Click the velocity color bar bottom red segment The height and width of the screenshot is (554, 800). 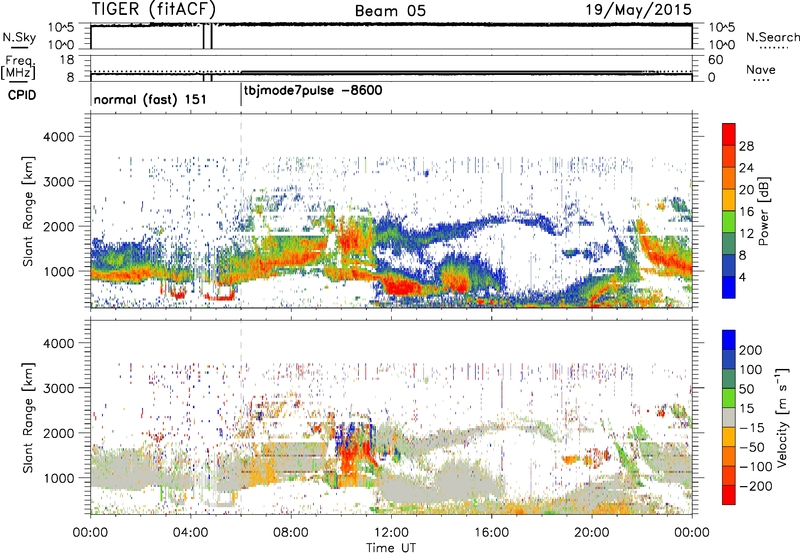point(729,495)
